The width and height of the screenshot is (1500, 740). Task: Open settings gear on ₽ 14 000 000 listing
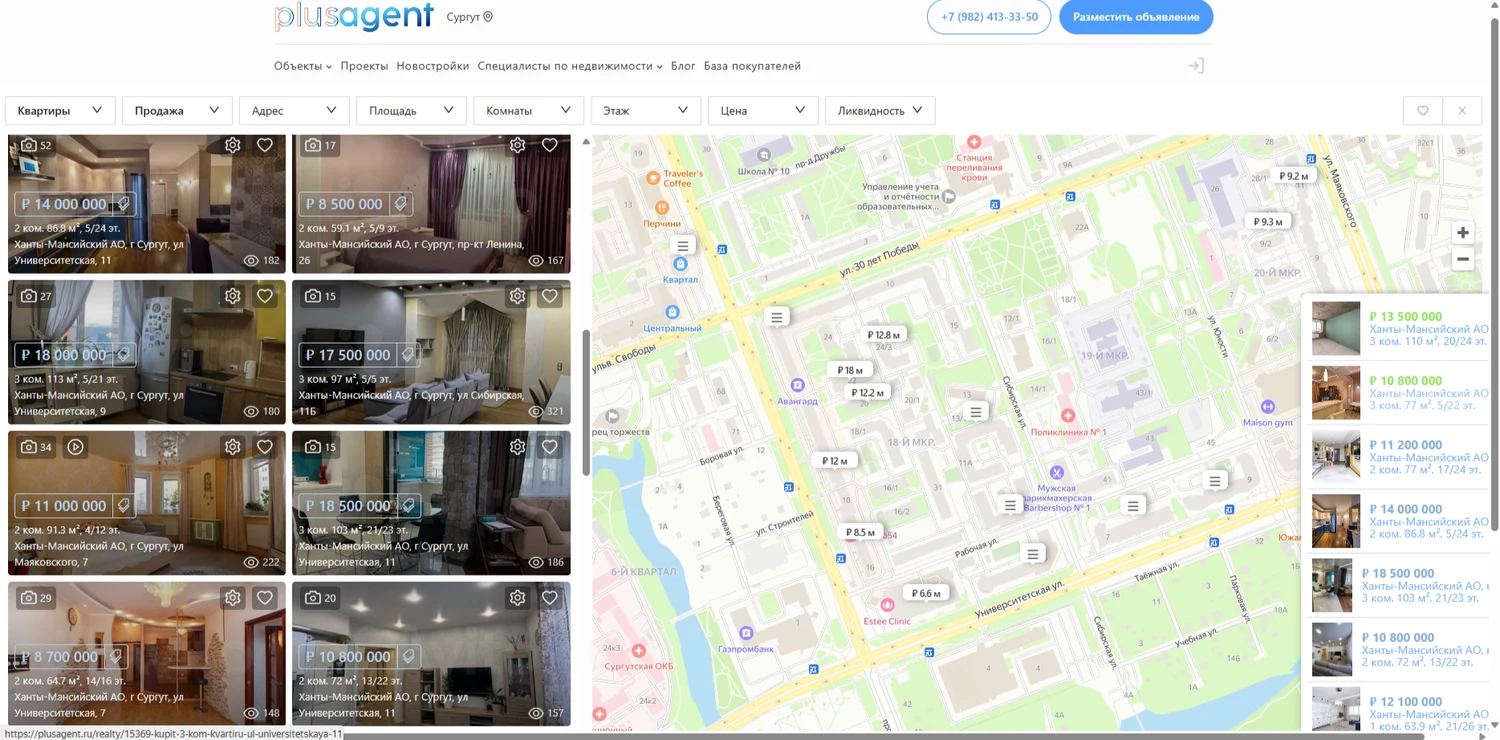click(x=233, y=145)
